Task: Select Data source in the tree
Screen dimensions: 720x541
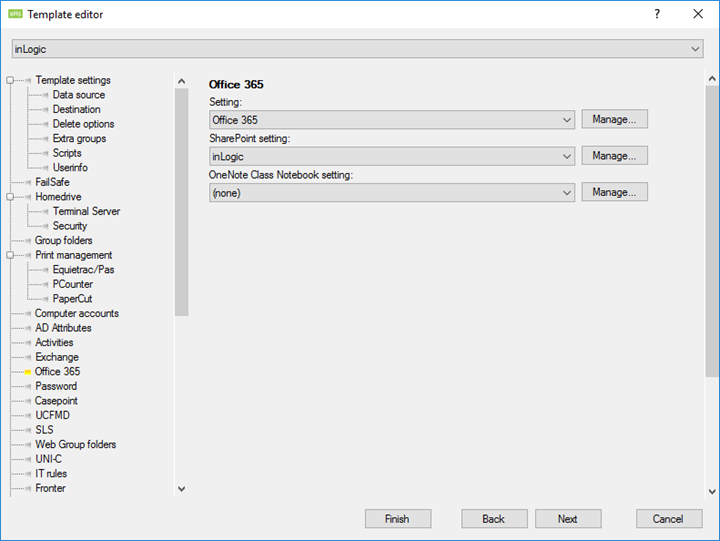Action: pyautogui.click(x=78, y=95)
